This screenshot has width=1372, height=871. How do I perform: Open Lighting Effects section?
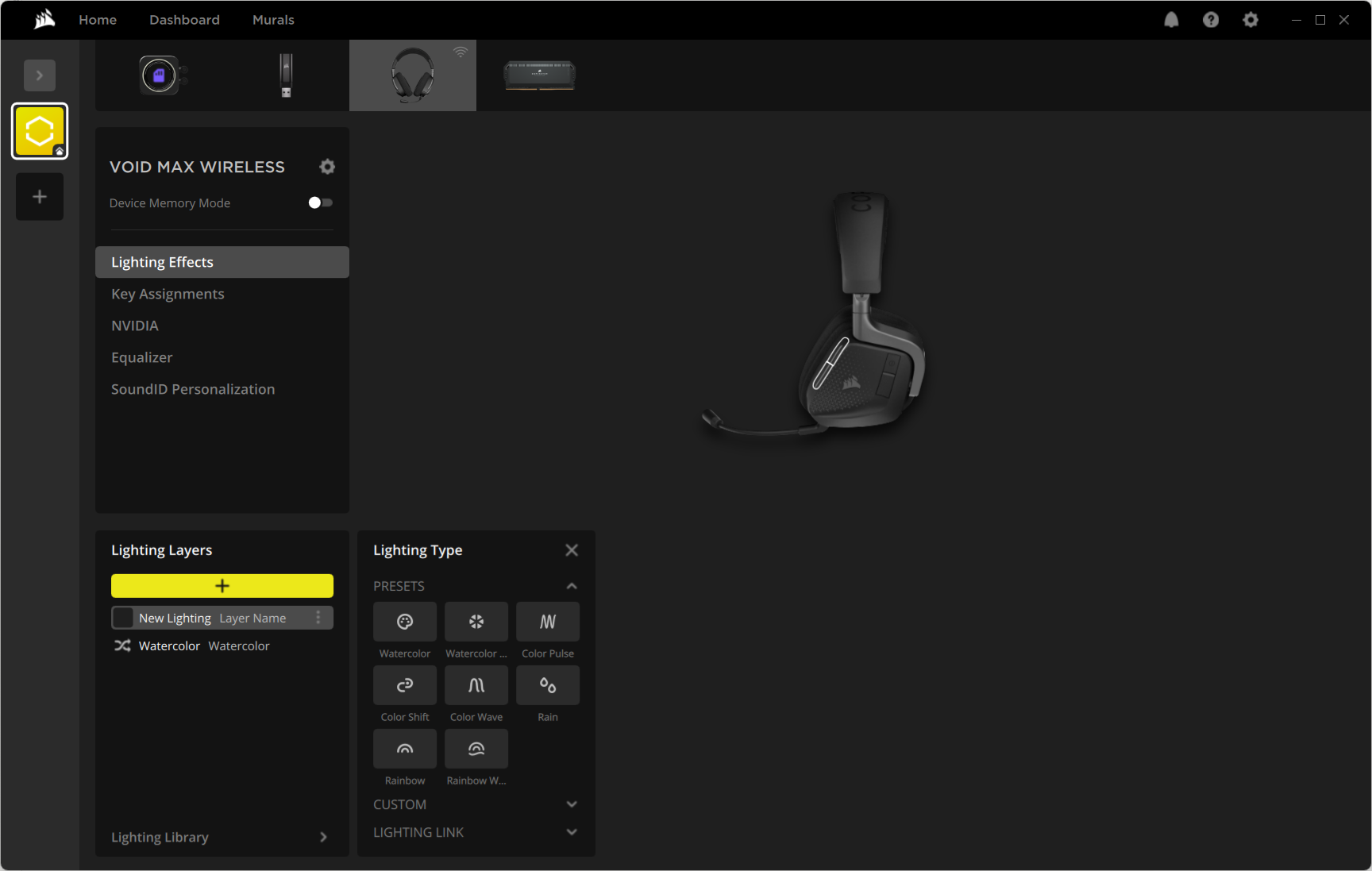(222, 262)
